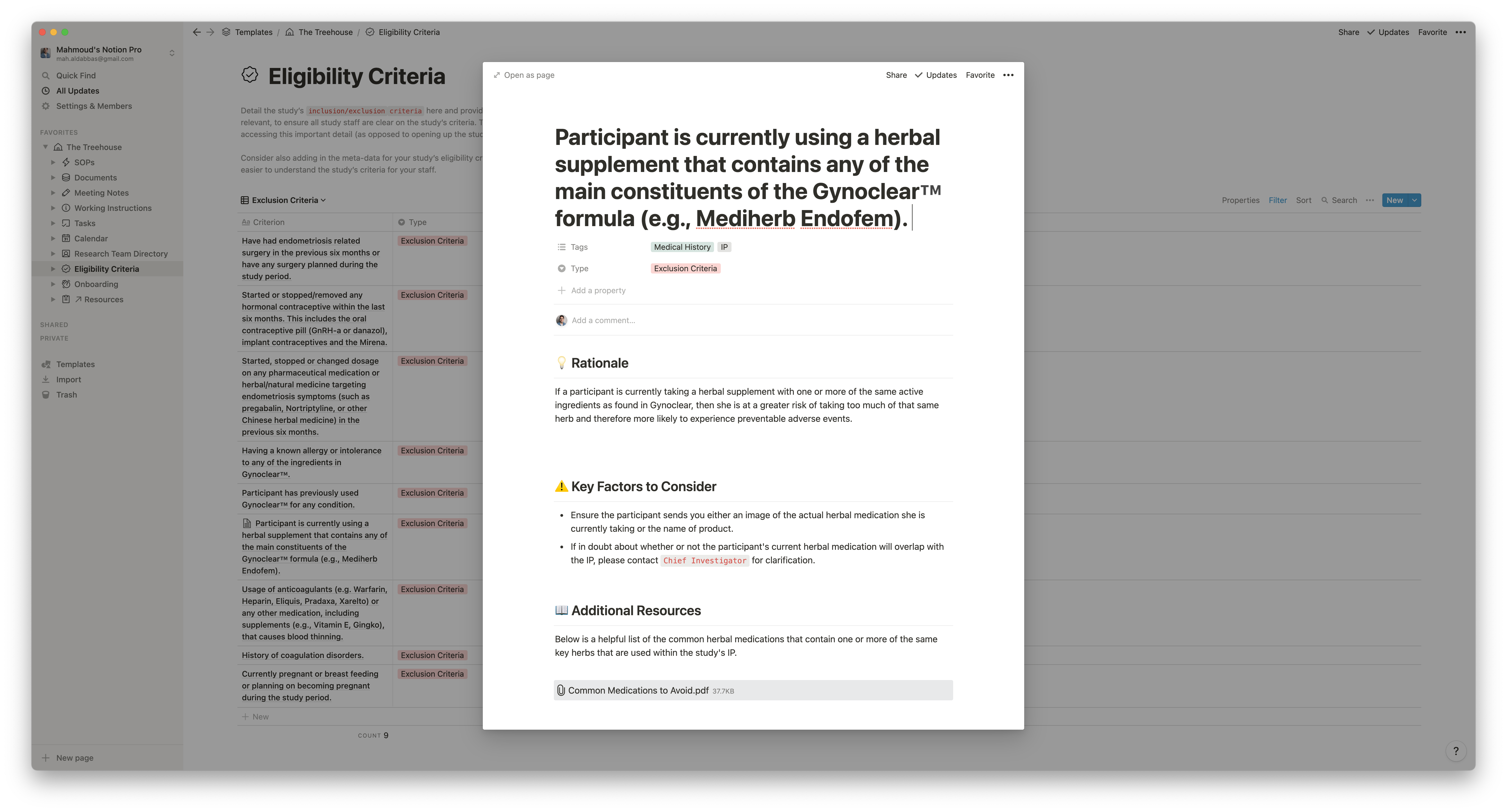Click the help question mark button
1507x812 pixels.
[1455, 751]
